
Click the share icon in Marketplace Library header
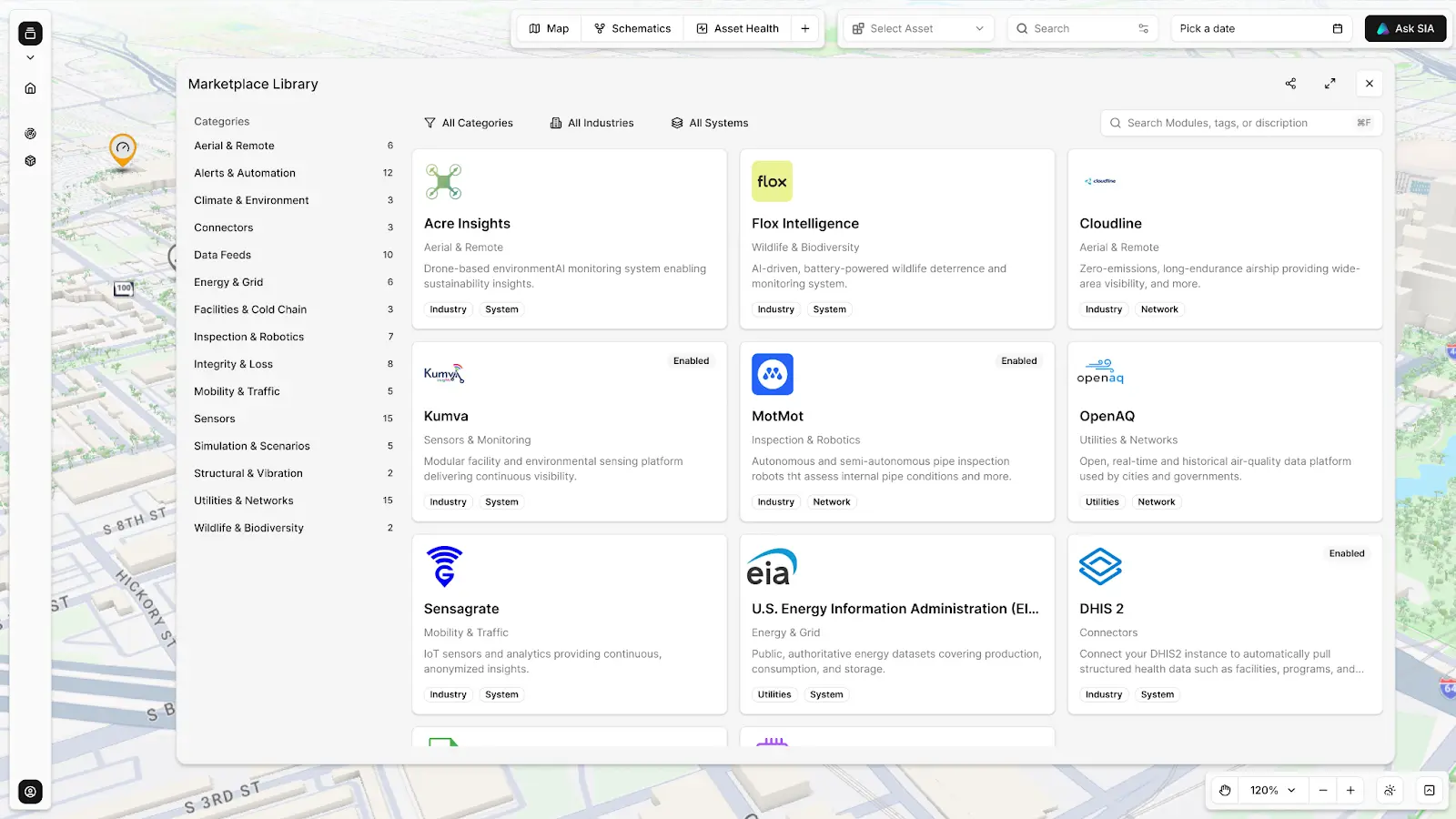tap(1290, 84)
